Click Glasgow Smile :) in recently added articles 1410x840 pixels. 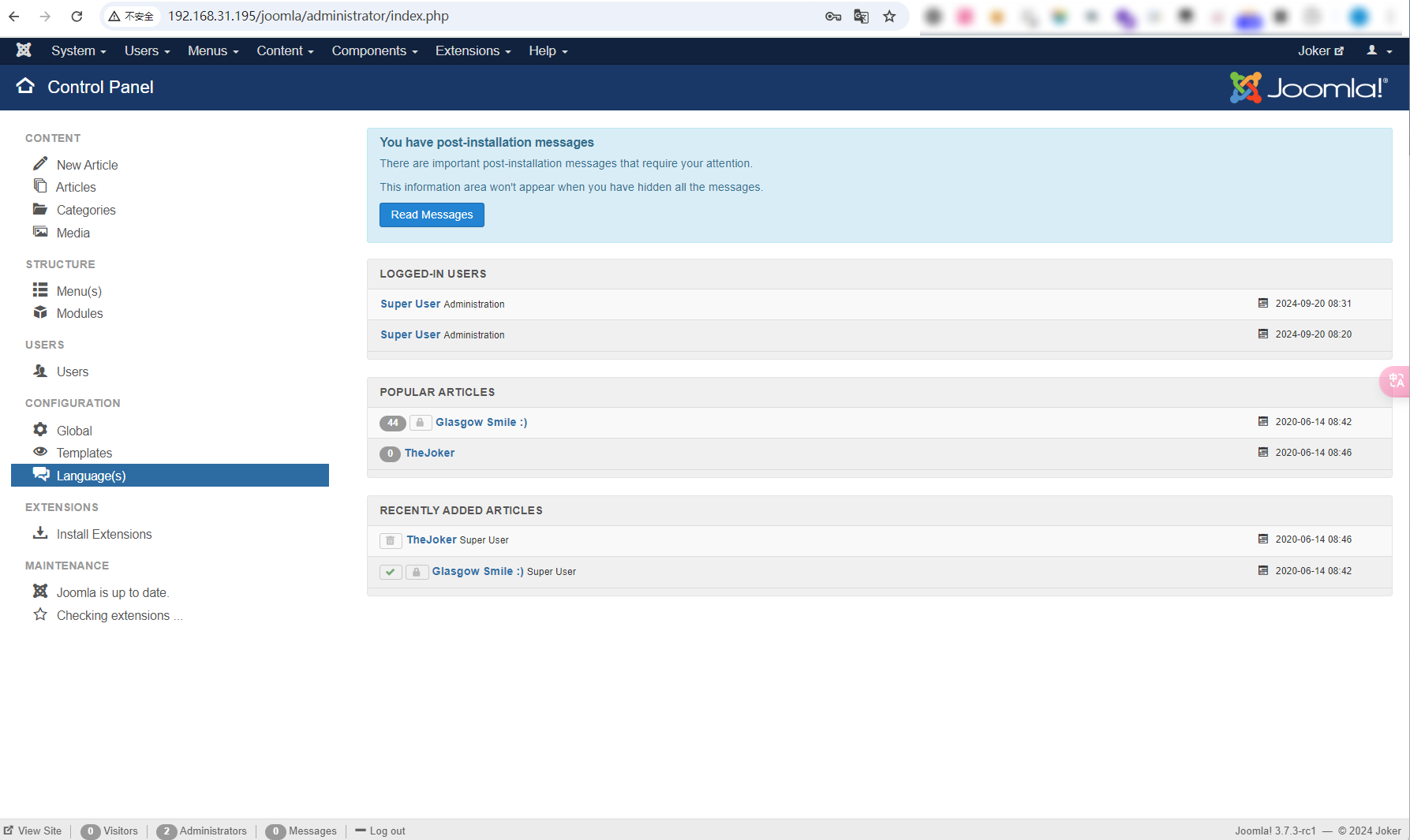pyautogui.click(x=477, y=571)
